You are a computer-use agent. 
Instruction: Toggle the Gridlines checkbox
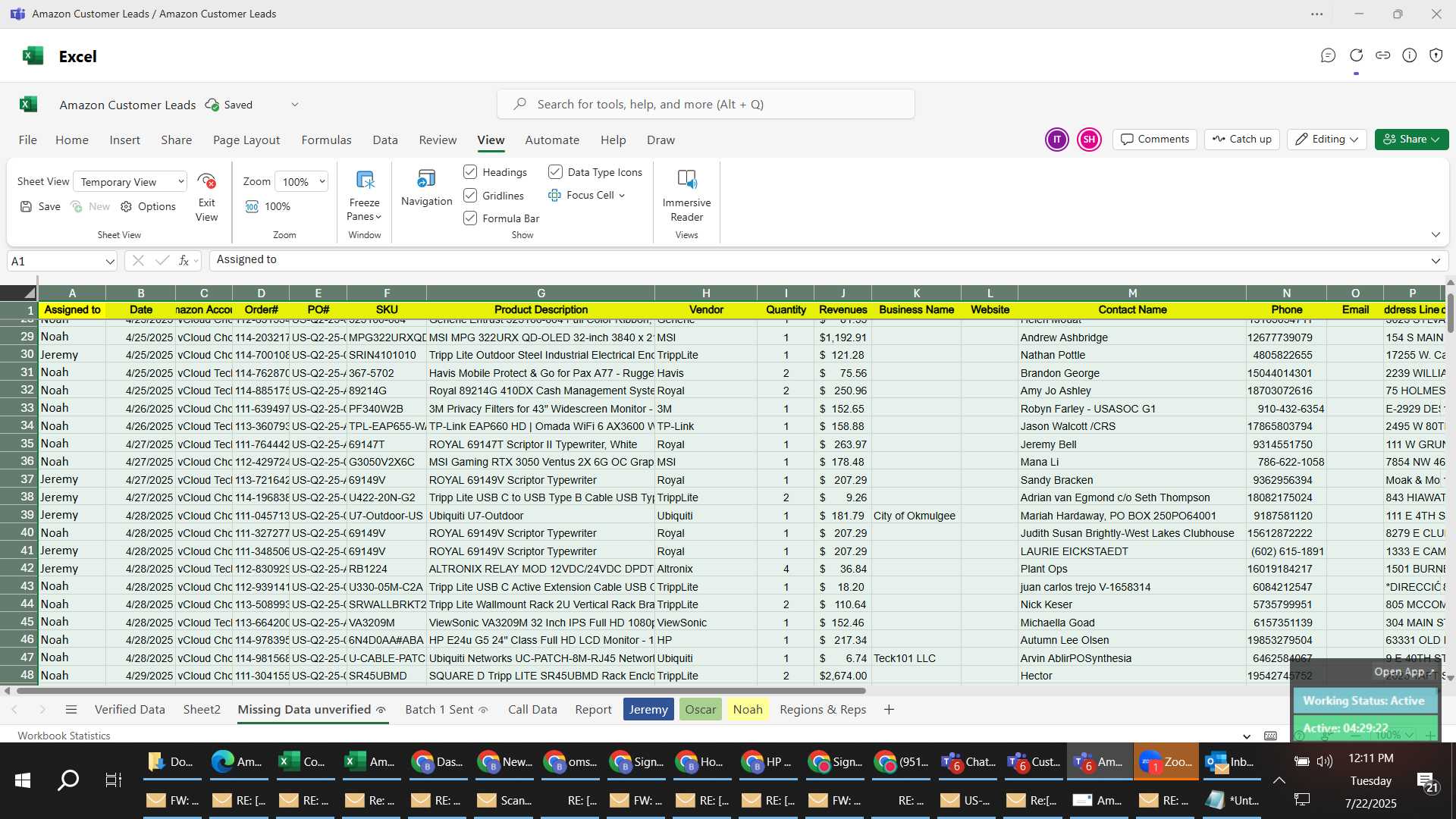[x=470, y=196]
